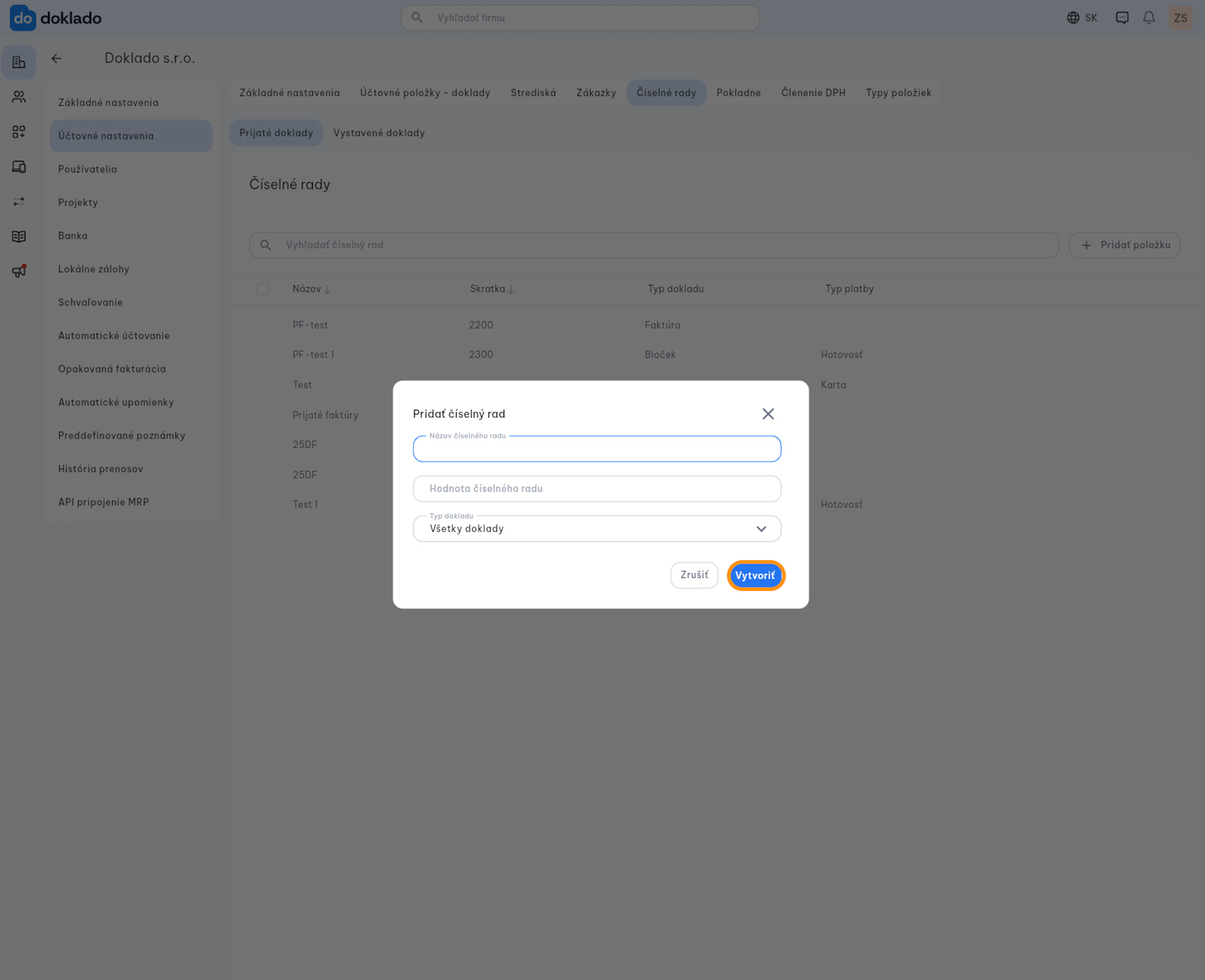Screen dimensions: 1205x980
Task: Open Účtovné nastavenia in the side menu
Action: pos(131,136)
